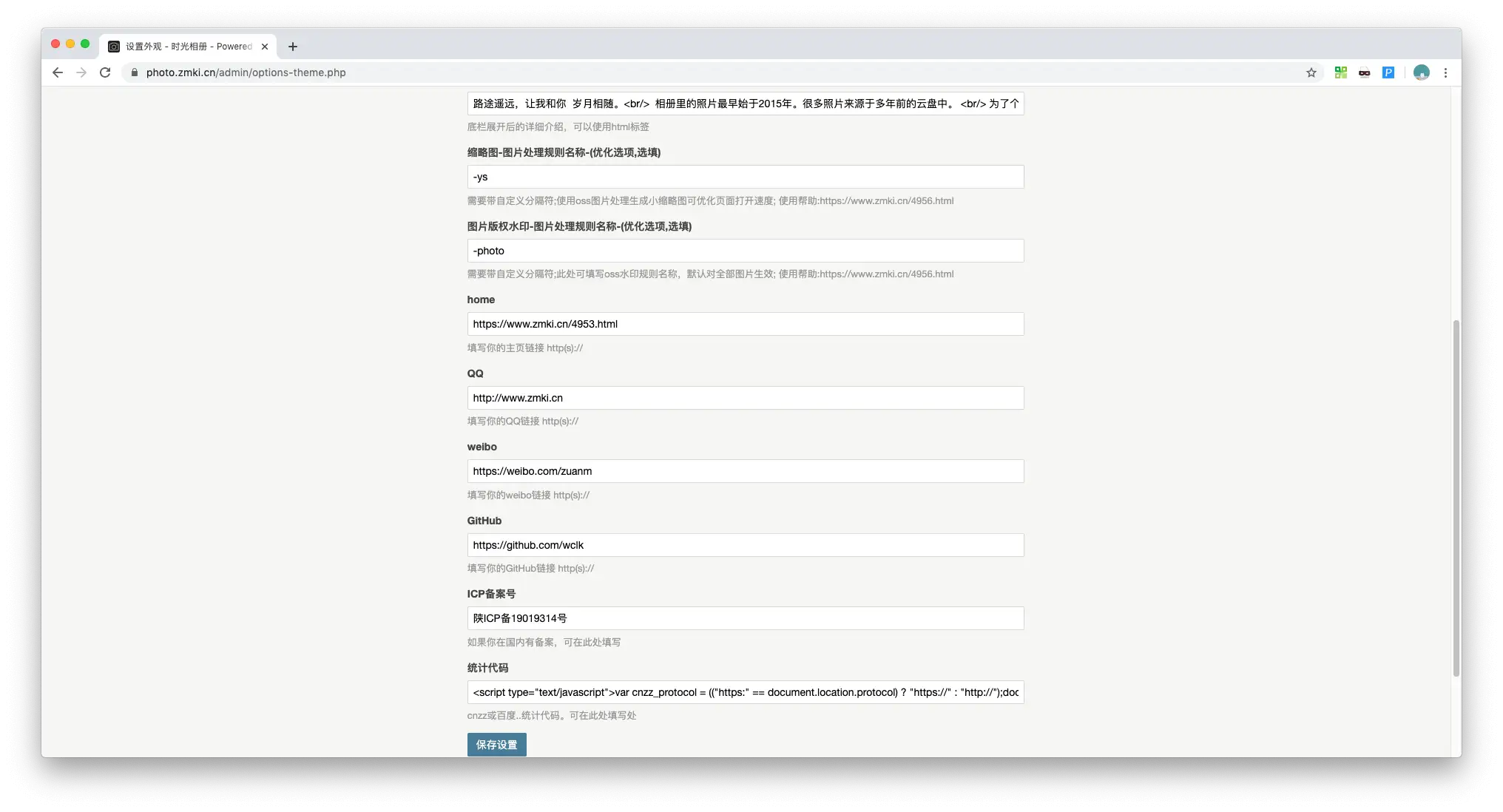
Task: Click the ICP备案号 input field
Action: [x=744, y=618]
